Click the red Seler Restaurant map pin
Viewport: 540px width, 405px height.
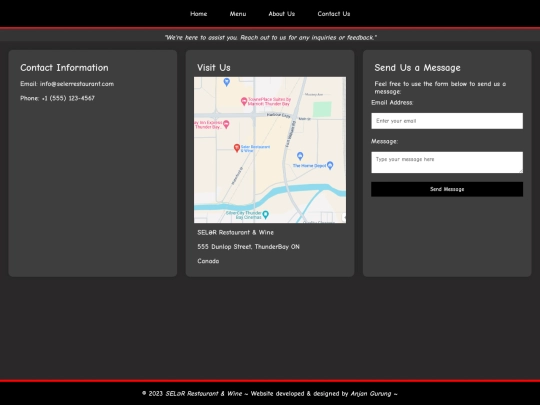(237, 148)
